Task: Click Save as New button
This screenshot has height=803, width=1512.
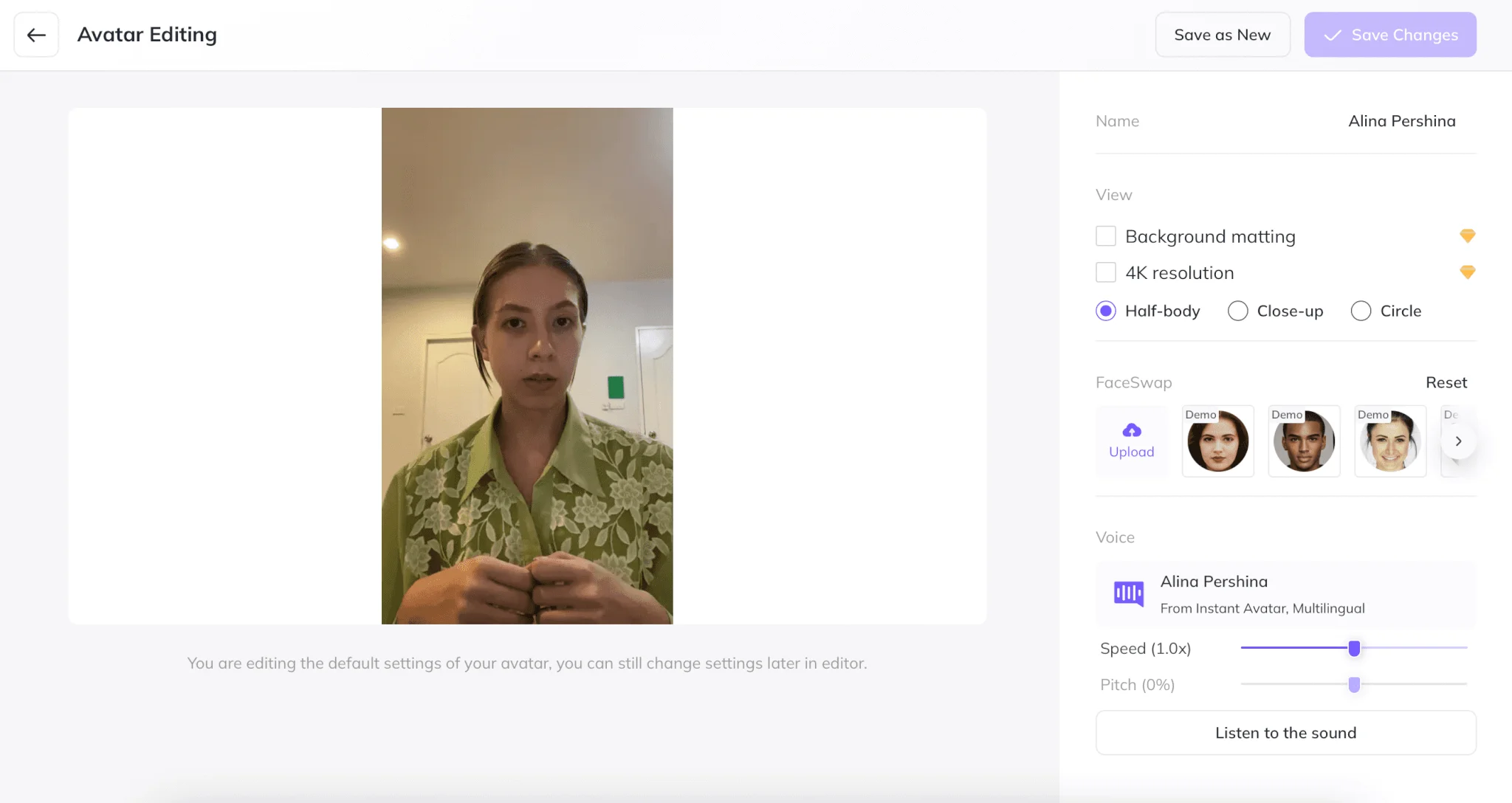Action: [1222, 35]
